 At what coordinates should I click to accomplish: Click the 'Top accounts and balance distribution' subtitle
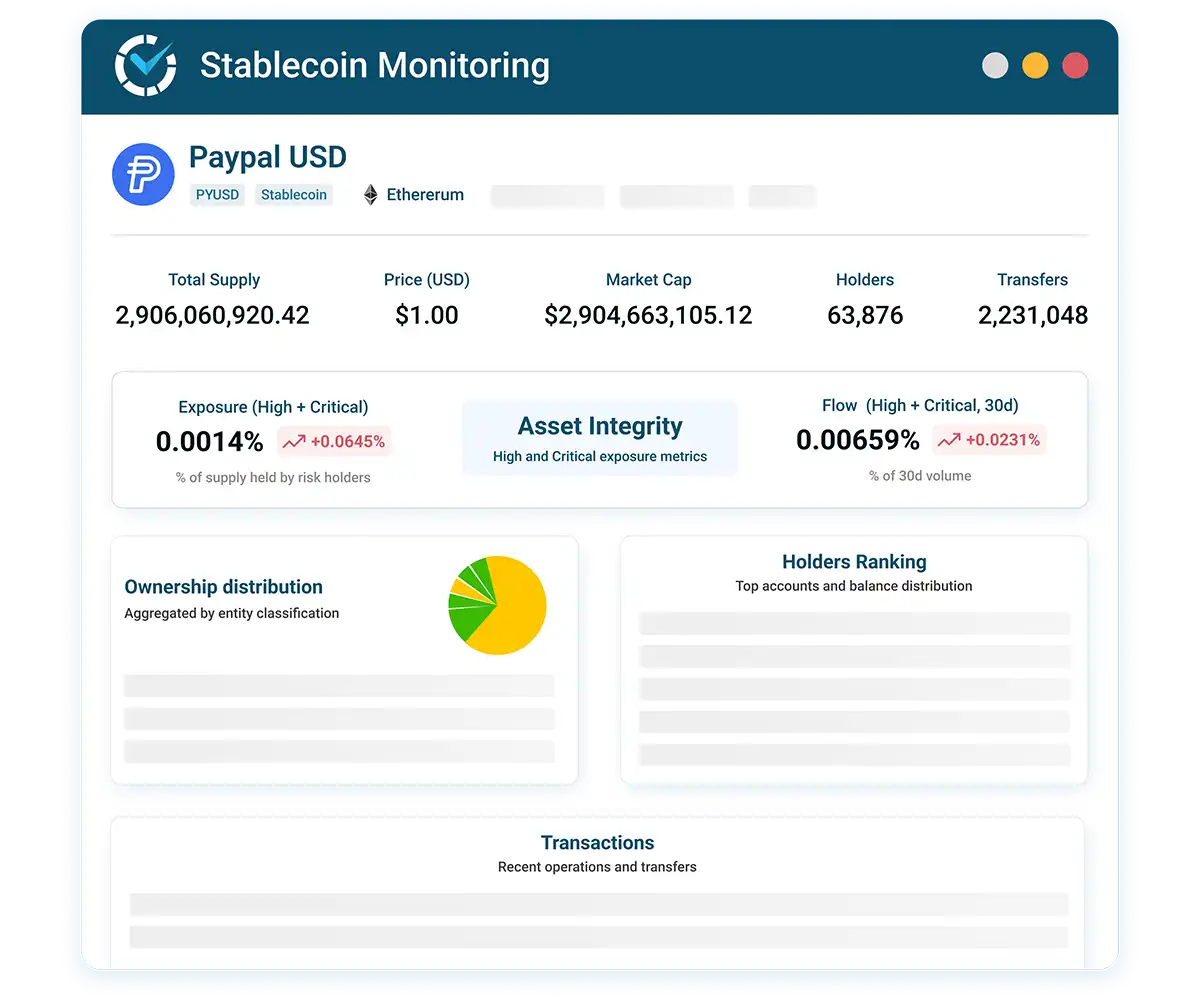coord(854,586)
